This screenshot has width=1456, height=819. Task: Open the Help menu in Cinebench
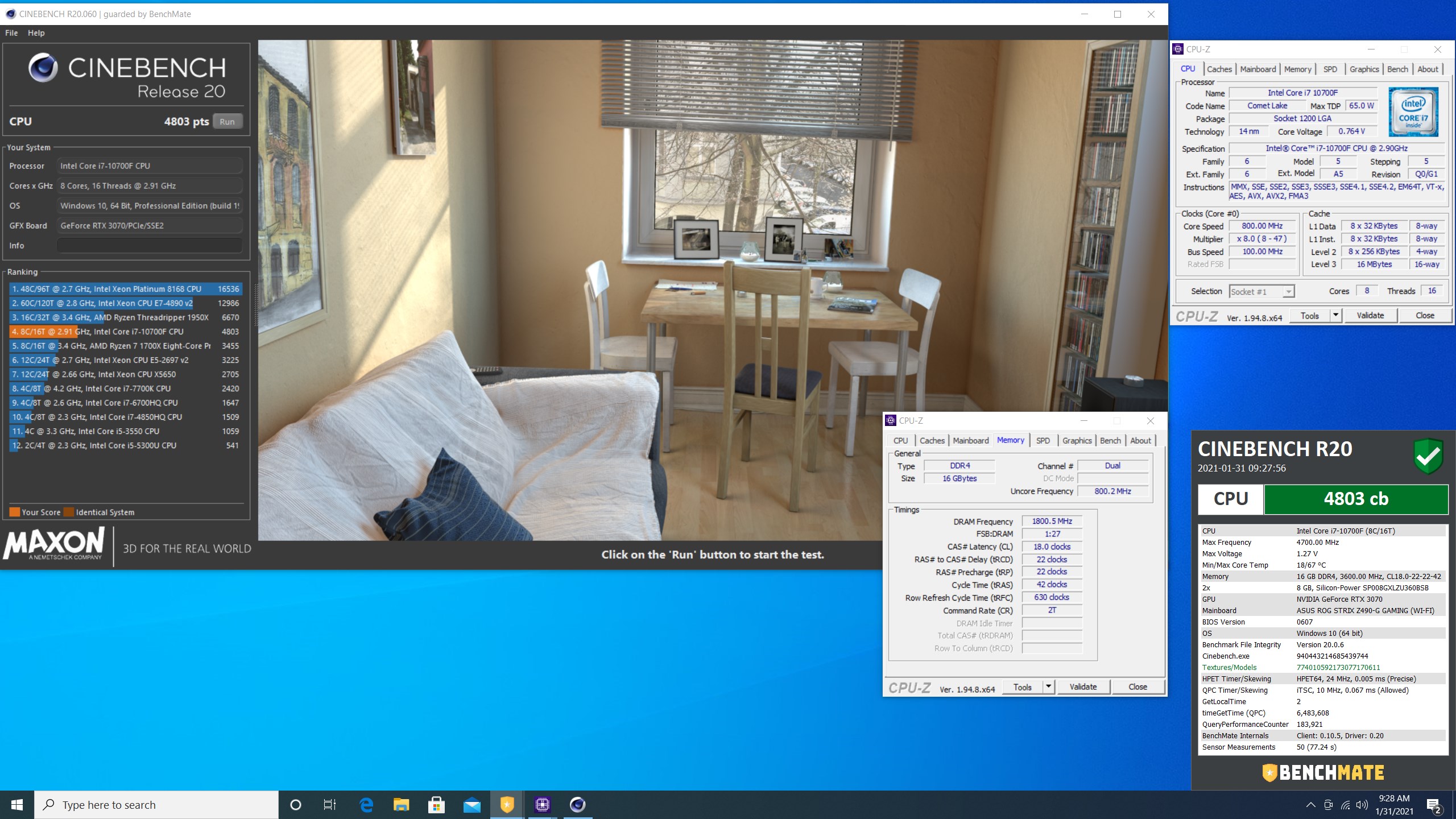click(36, 33)
